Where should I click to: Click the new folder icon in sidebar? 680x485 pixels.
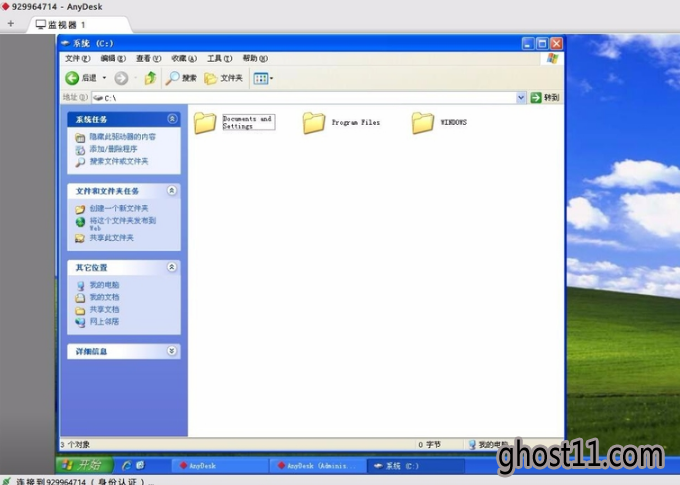pos(80,210)
